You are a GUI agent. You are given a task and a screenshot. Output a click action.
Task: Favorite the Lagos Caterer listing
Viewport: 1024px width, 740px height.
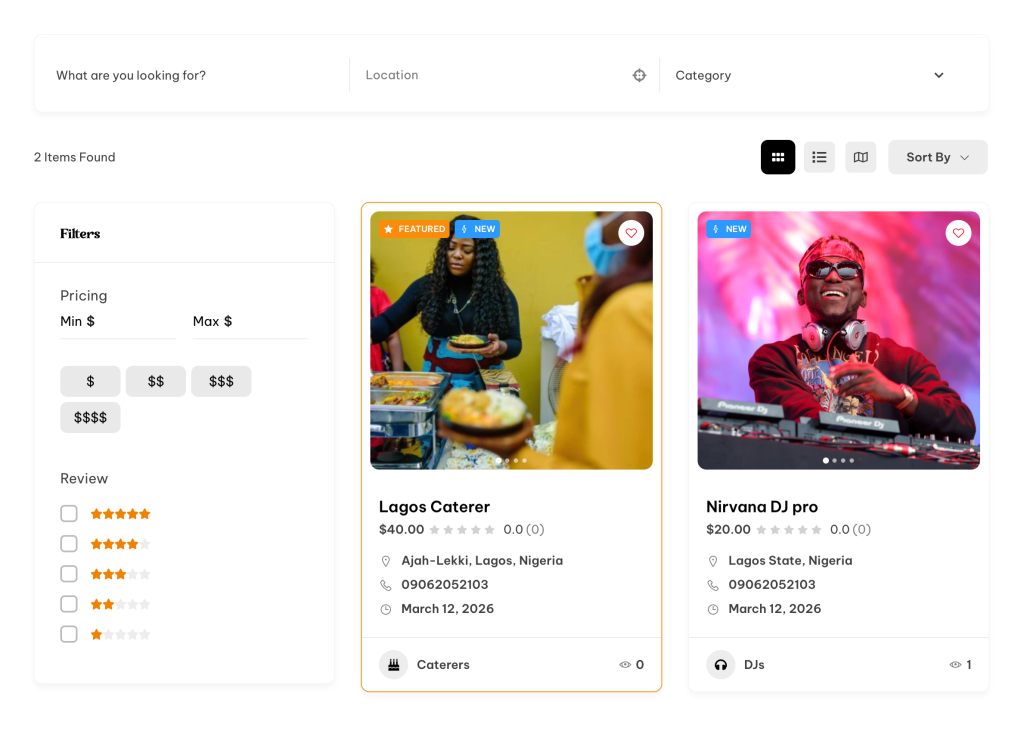pyautogui.click(x=630, y=233)
